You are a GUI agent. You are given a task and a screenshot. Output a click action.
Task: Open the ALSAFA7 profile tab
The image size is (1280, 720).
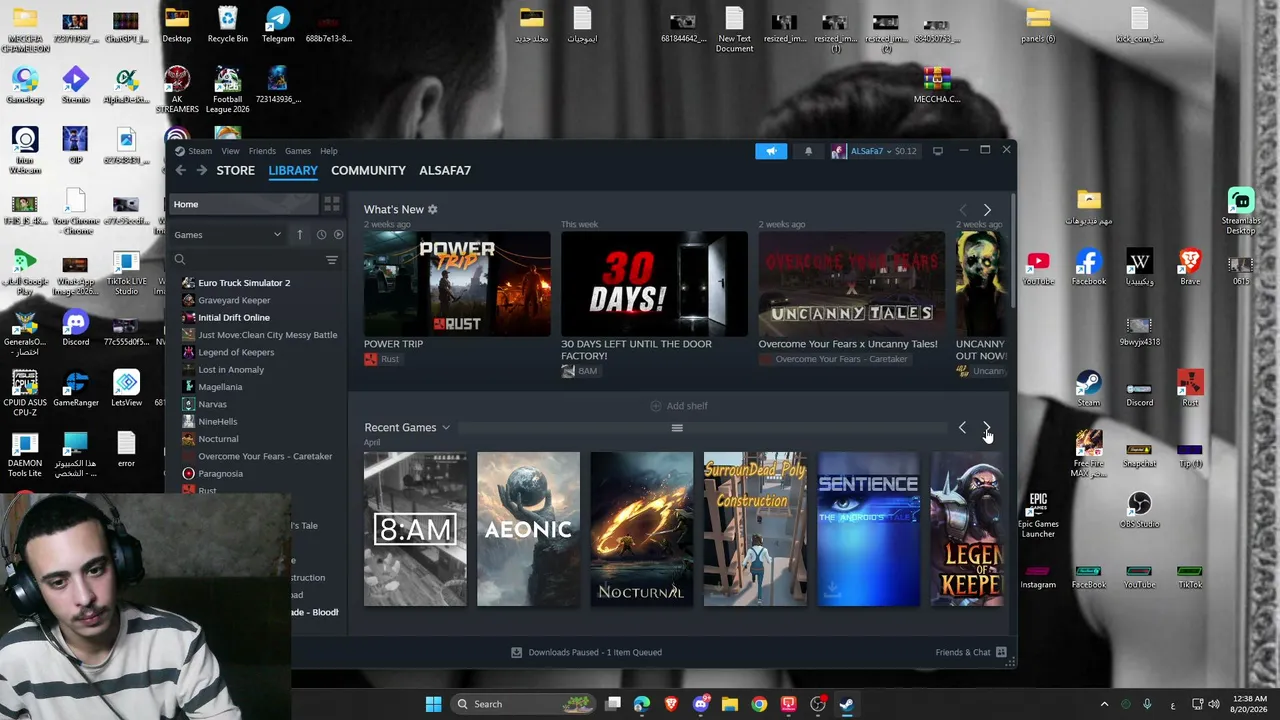(x=445, y=170)
